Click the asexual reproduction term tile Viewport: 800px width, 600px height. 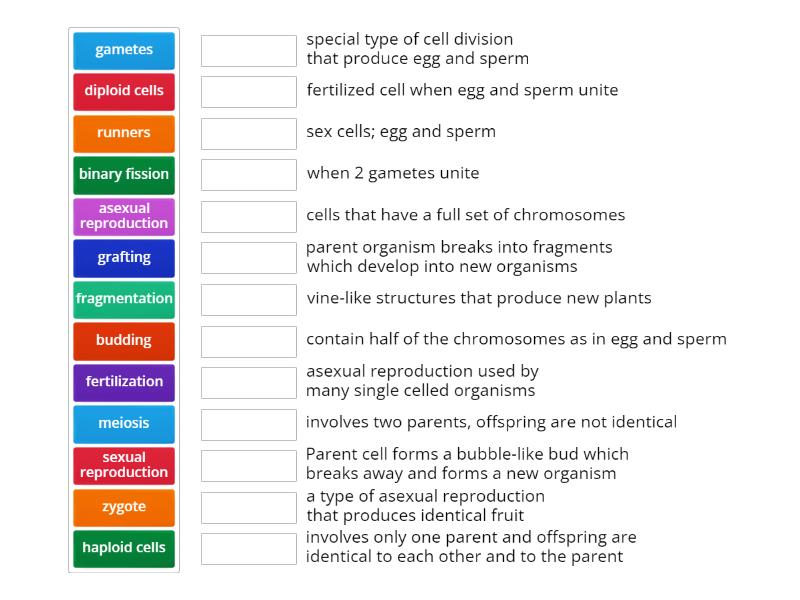click(124, 216)
